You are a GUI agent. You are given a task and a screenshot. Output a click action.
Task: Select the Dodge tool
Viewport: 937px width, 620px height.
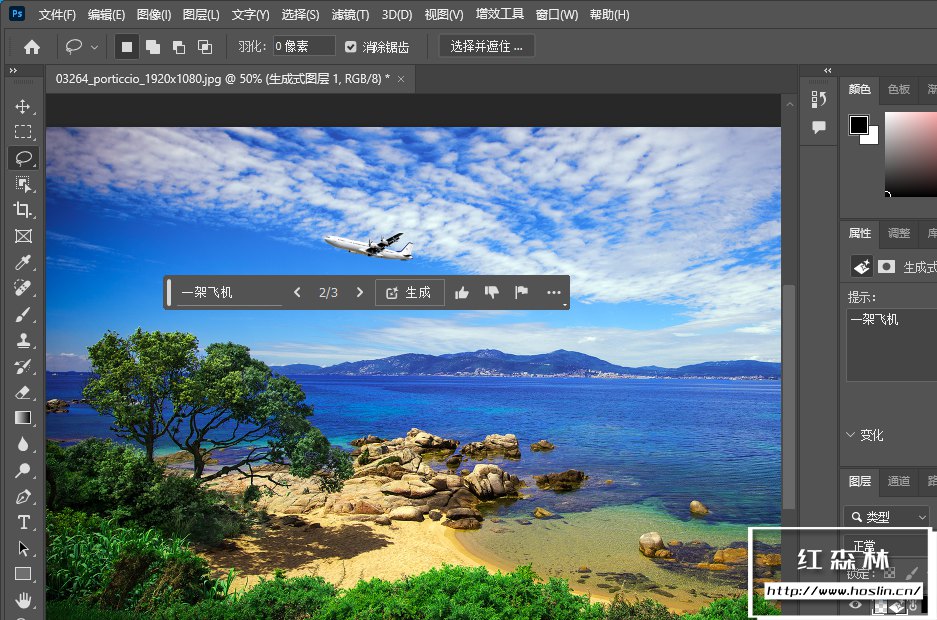pos(23,471)
